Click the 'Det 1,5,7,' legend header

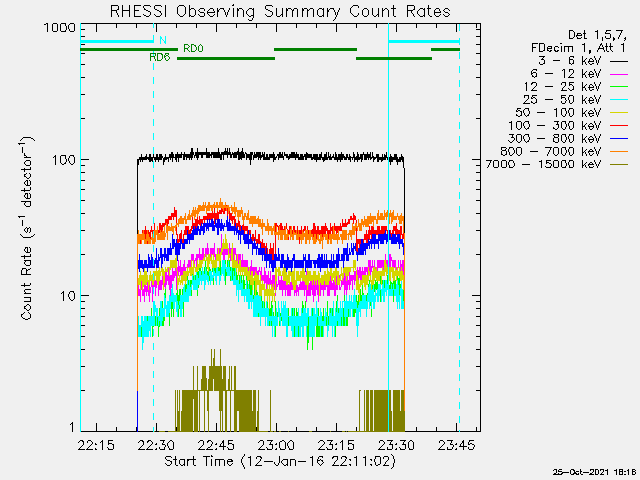[598, 35]
